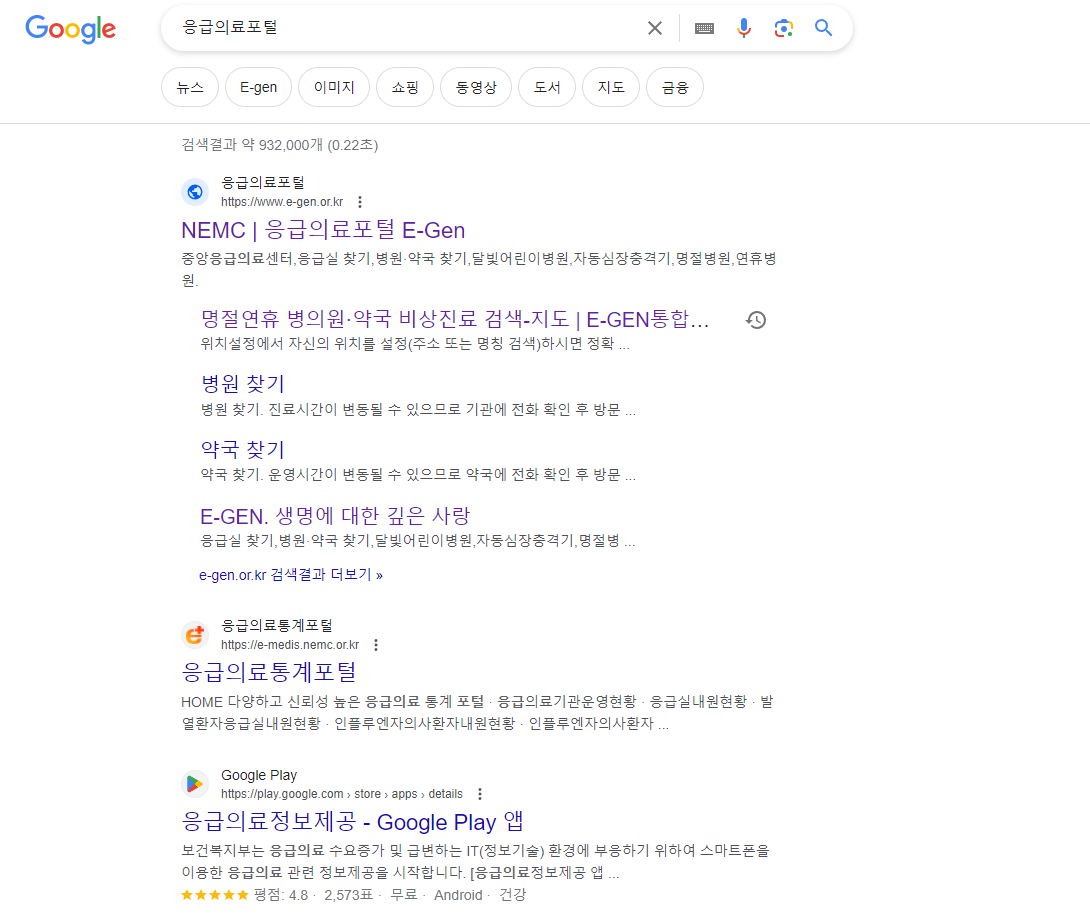Click the 응급의료포털 site name above the first result

(x=263, y=183)
